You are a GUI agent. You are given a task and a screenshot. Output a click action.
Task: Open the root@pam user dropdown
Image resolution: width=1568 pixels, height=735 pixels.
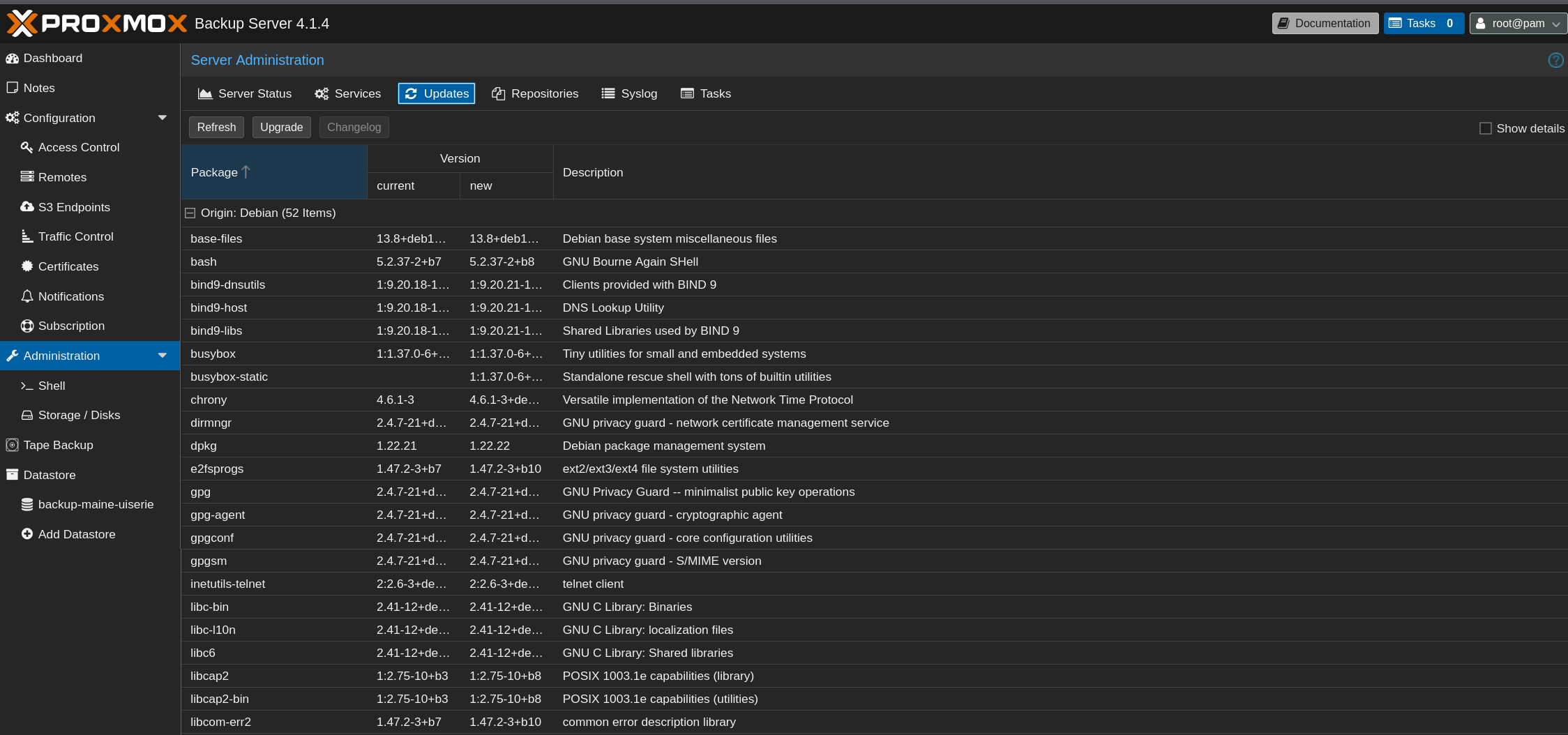[x=1518, y=23]
